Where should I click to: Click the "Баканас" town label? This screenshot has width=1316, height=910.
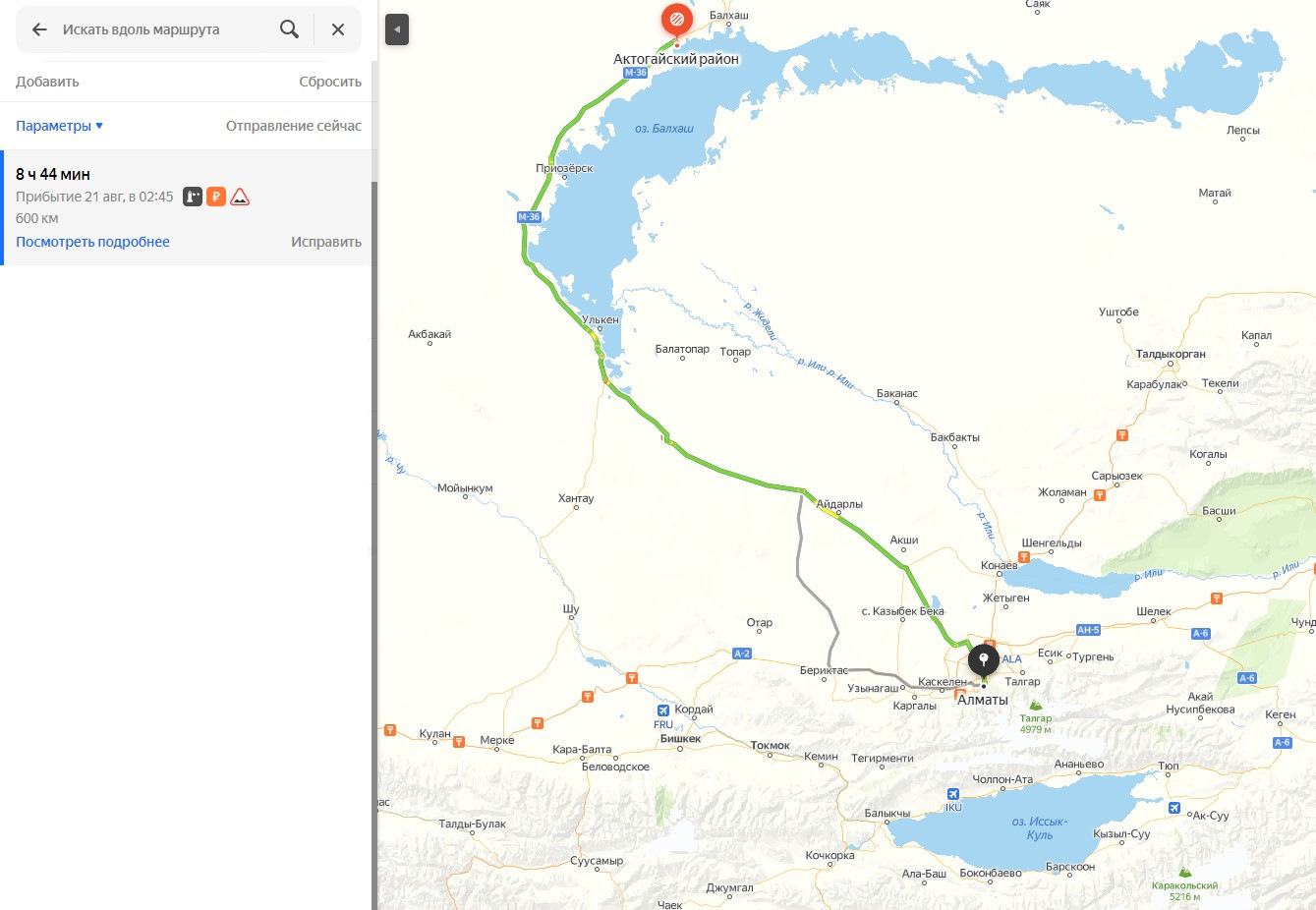(x=897, y=393)
